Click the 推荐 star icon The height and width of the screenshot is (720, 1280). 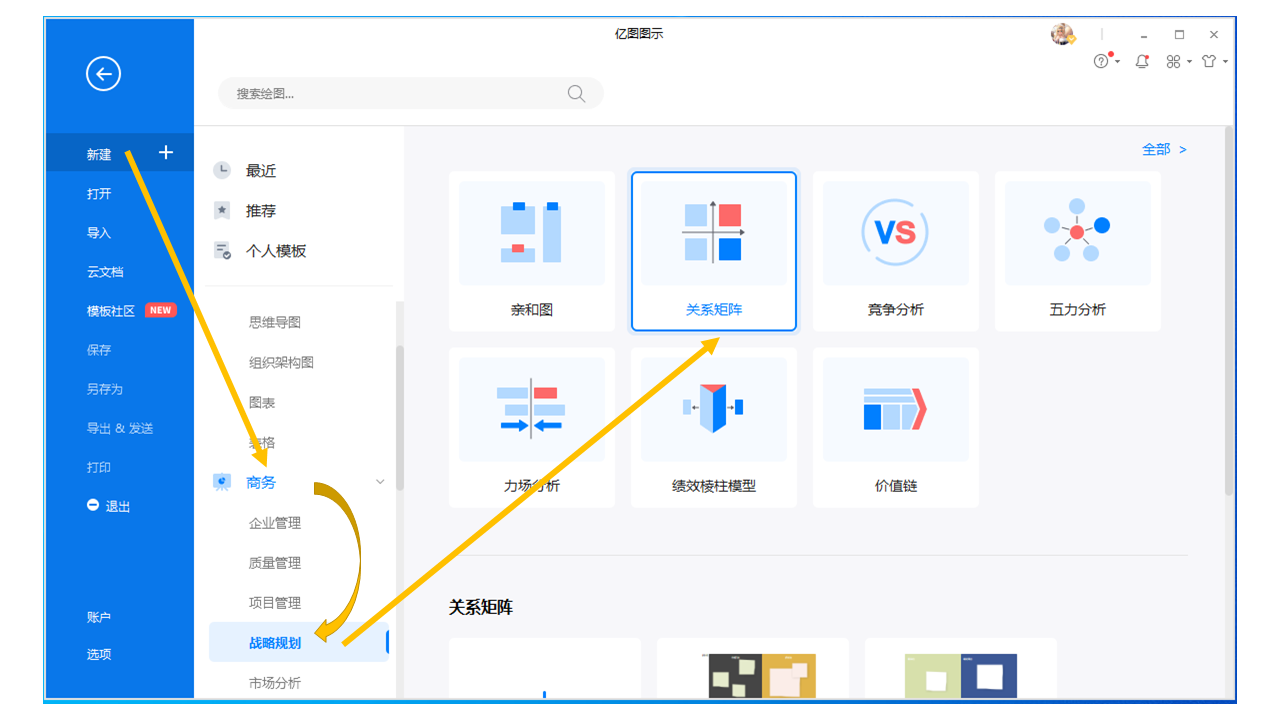pos(222,210)
